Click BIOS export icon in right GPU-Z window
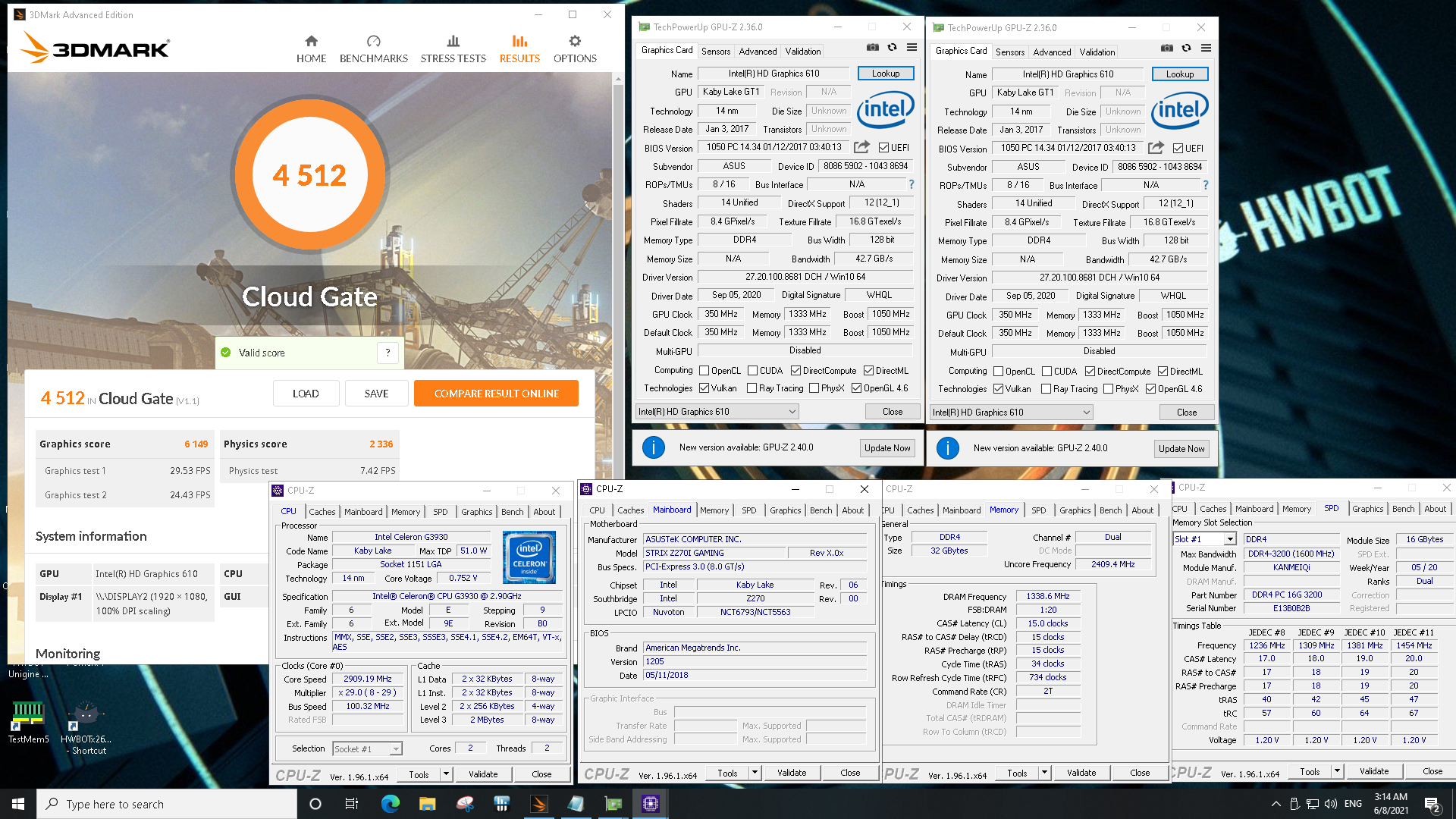The image size is (1456, 819). [1156, 147]
